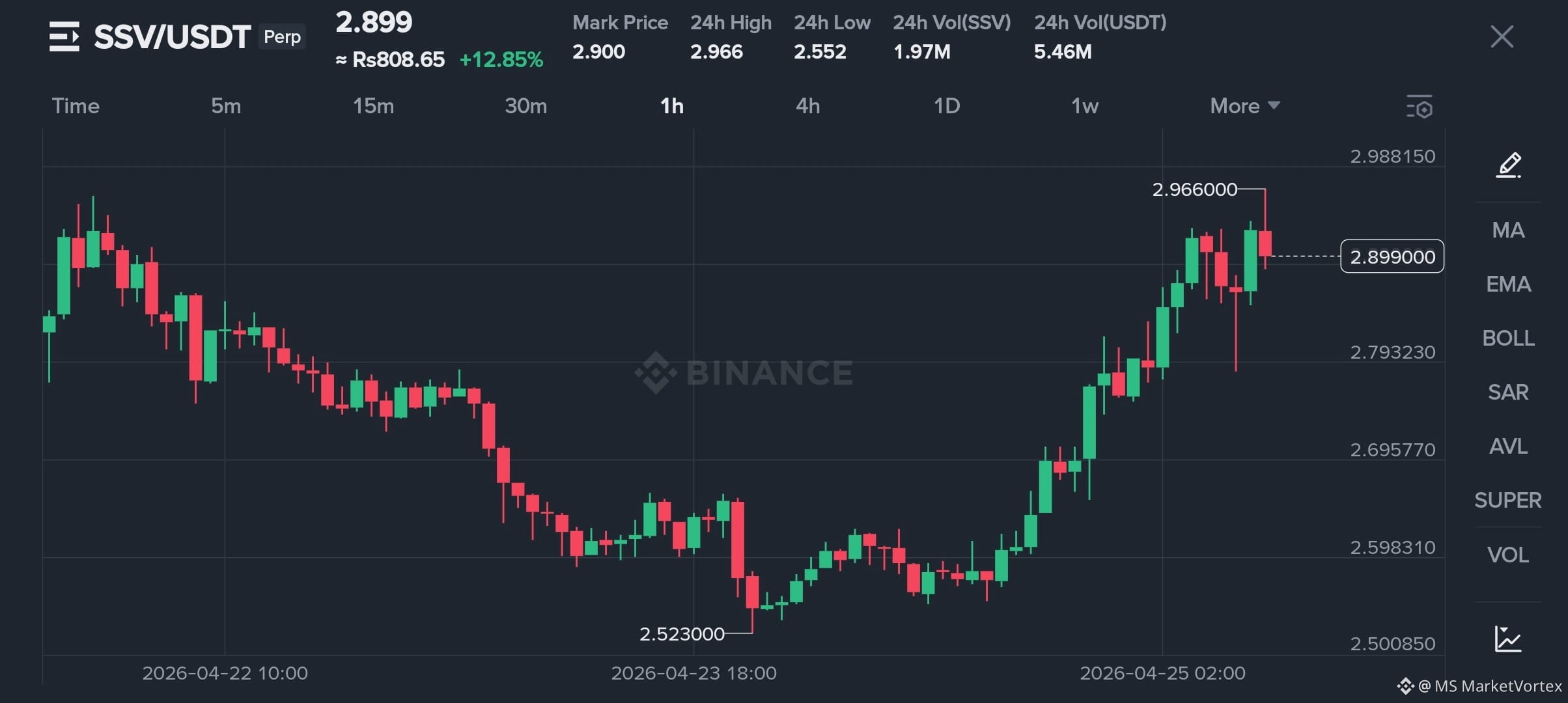Switch to the 5m interval
Image resolution: width=1568 pixels, height=703 pixels.
point(226,105)
